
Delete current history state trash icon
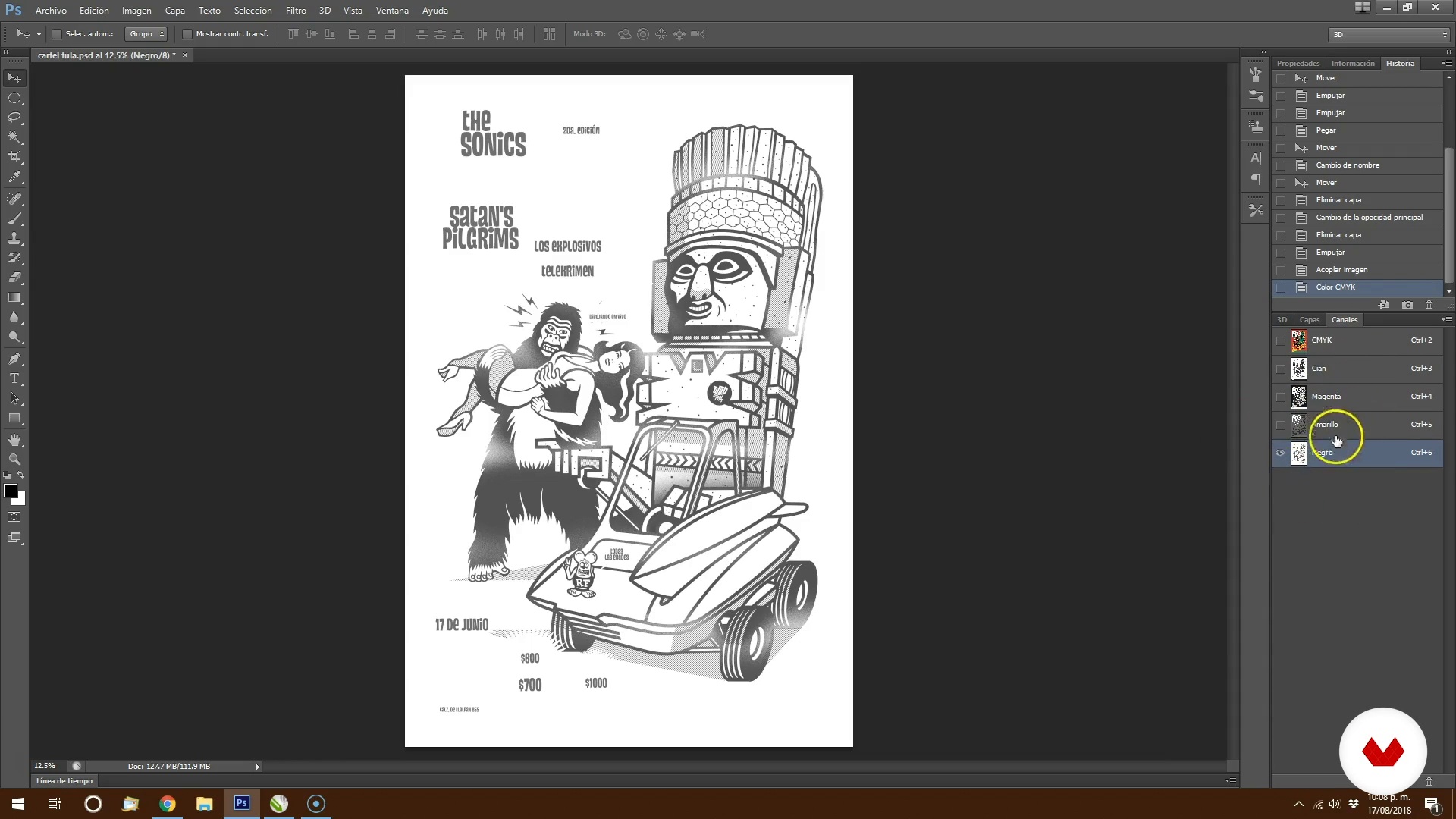click(1429, 305)
